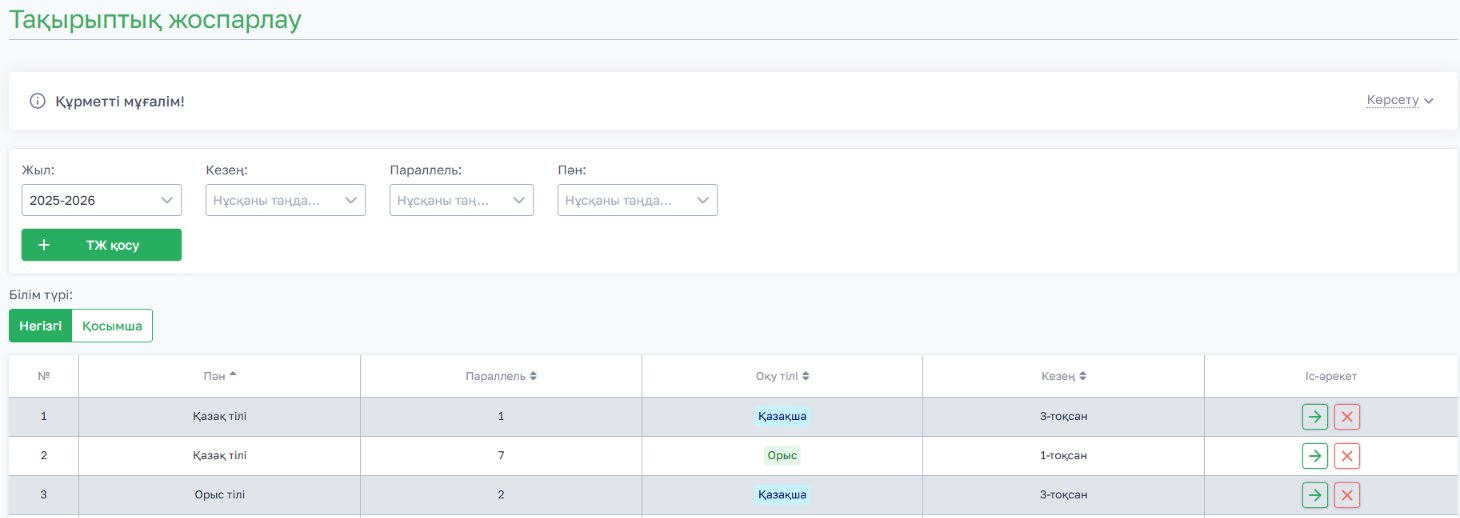
Task: Click the info icon beside Құрметті мұғалім
Action: (38, 101)
